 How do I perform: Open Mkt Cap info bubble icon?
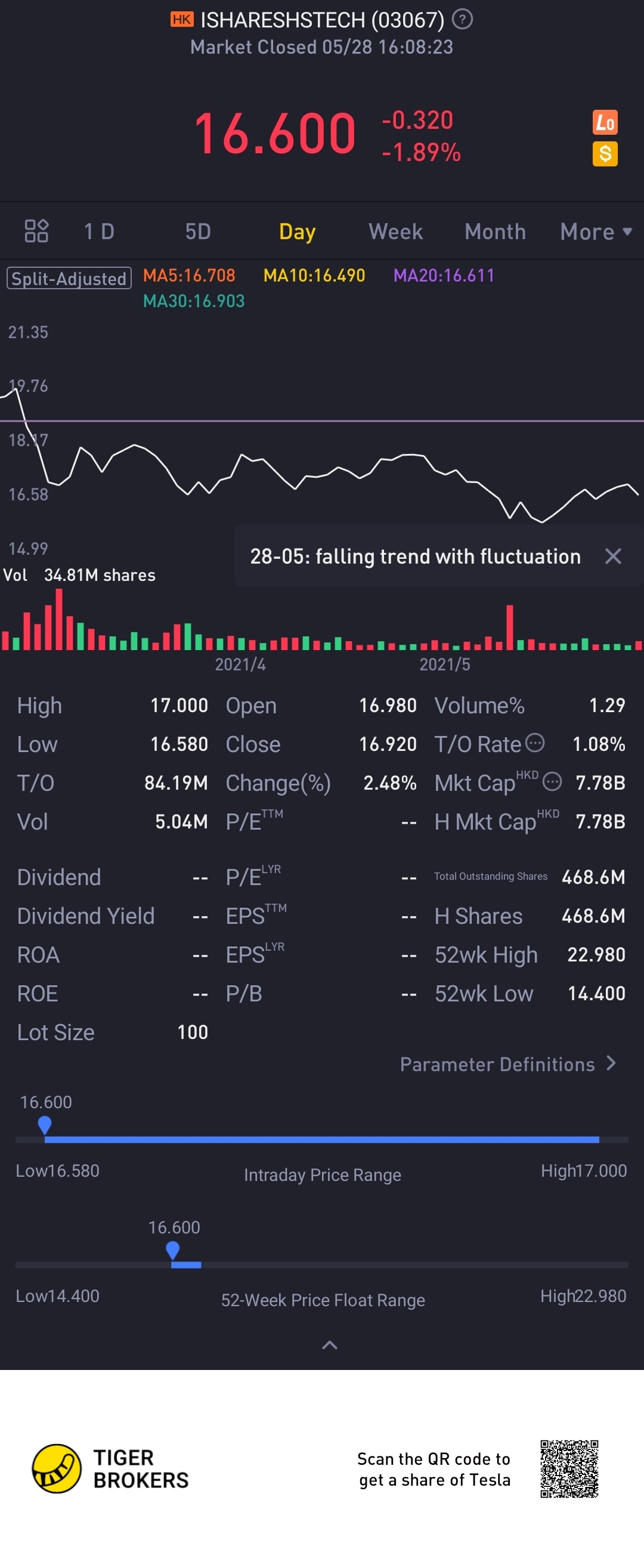(552, 781)
